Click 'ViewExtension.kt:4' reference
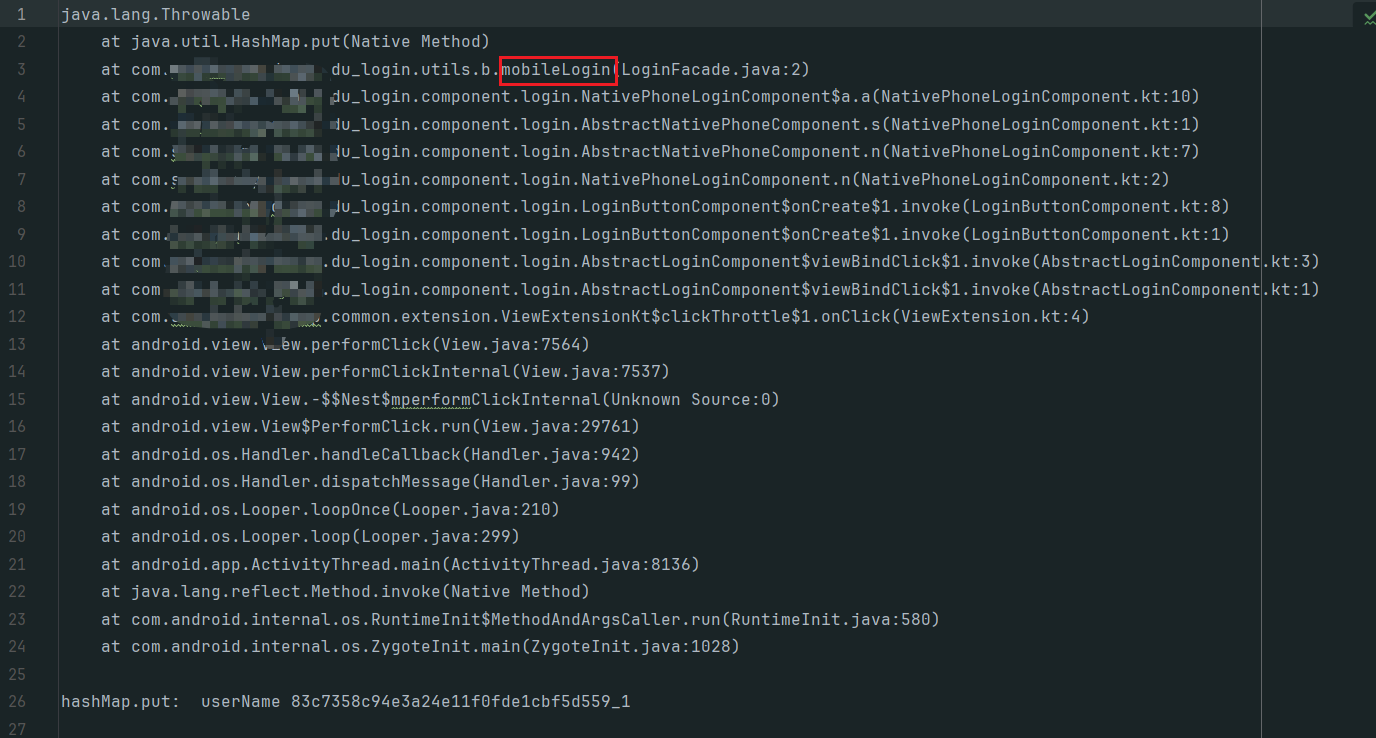This screenshot has width=1376, height=738. coord(990,317)
